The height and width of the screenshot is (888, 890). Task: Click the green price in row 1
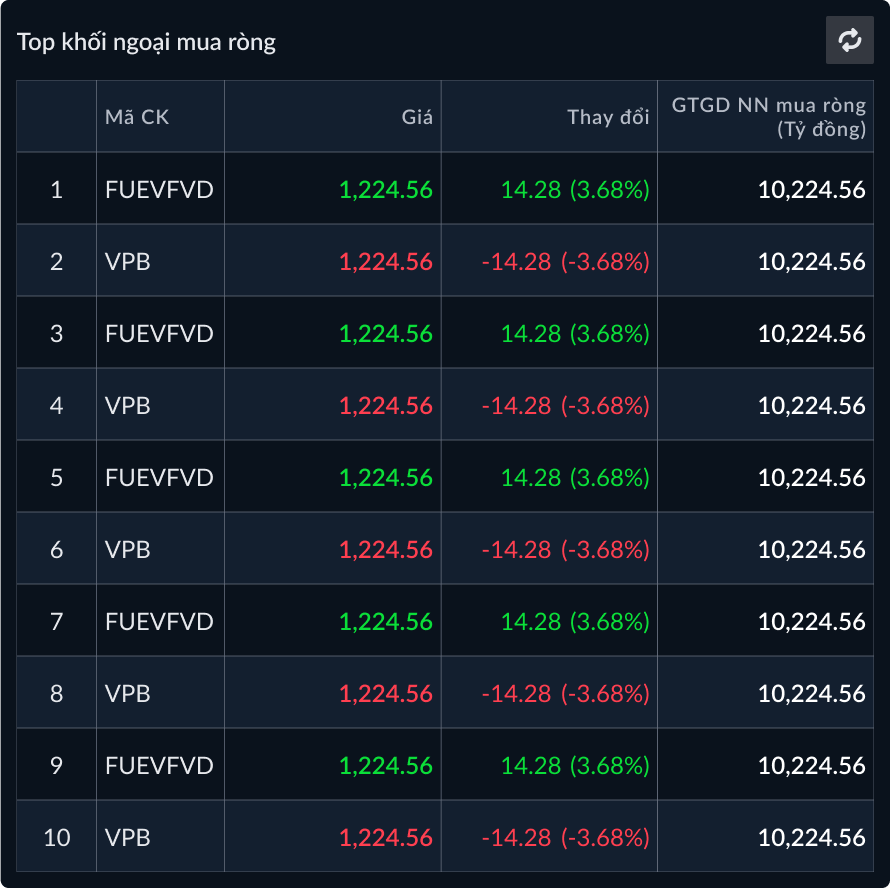pyautogui.click(x=386, y=189)
